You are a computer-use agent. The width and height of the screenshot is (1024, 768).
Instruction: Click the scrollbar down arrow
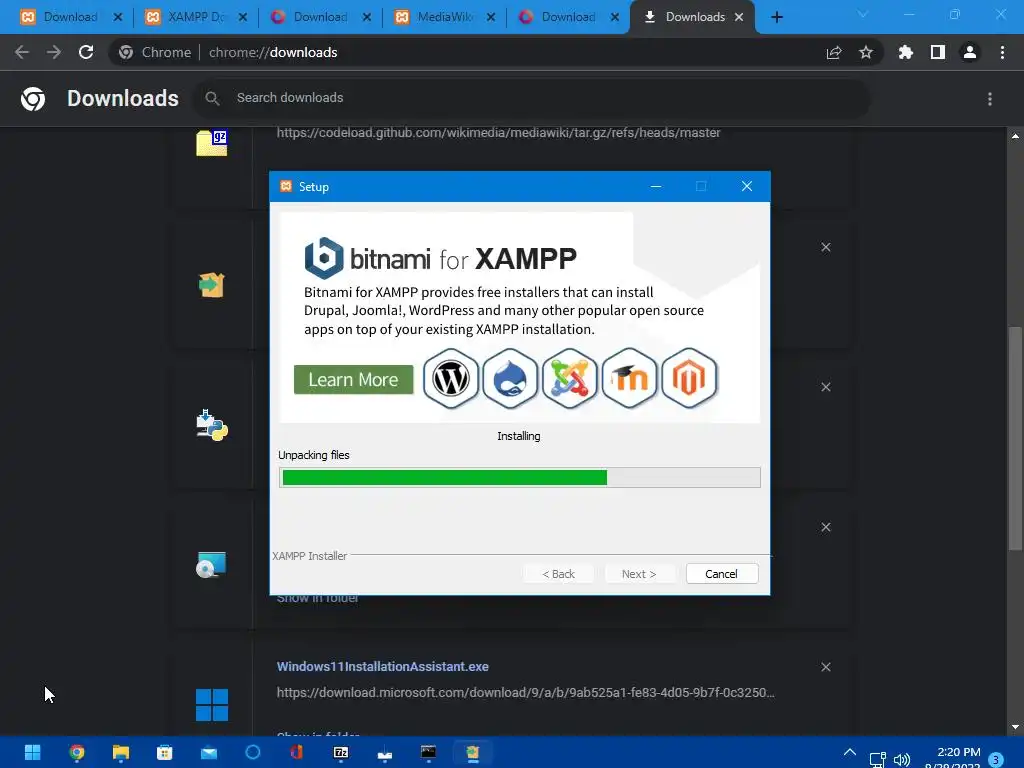[x=1015, y=727]
